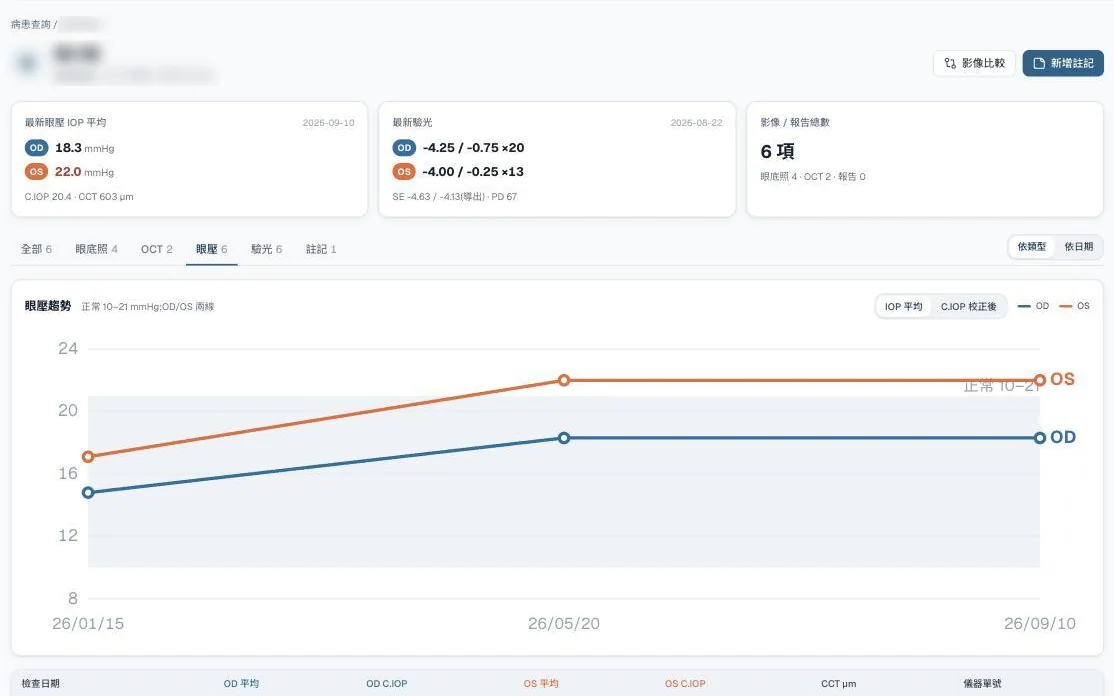The height and width of the screenshot is (696, 1114).
Task: Click the OS C.IOP column header
Action: click(x=685, y=684)
